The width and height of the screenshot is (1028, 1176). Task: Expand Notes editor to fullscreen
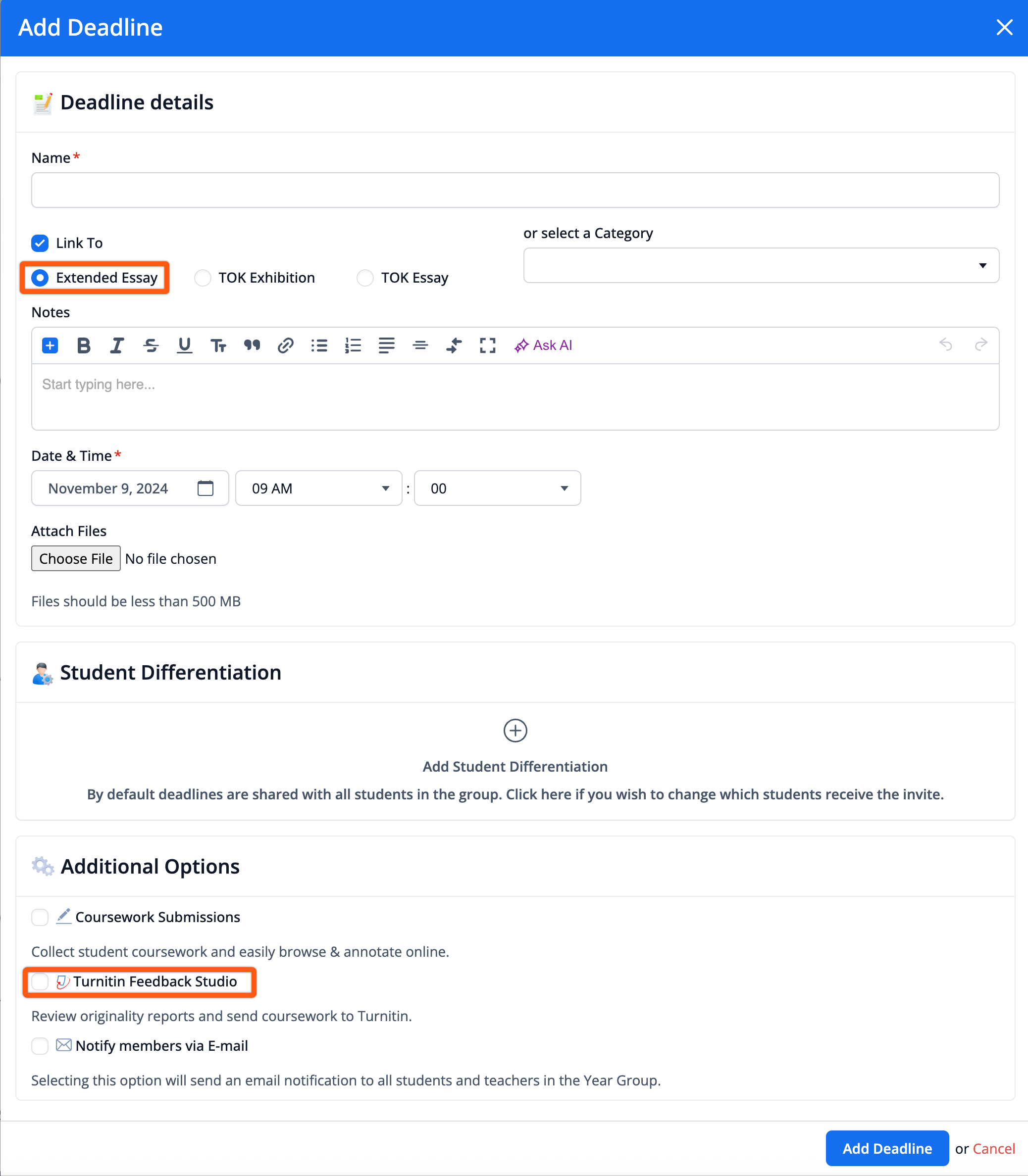[487, 345]
